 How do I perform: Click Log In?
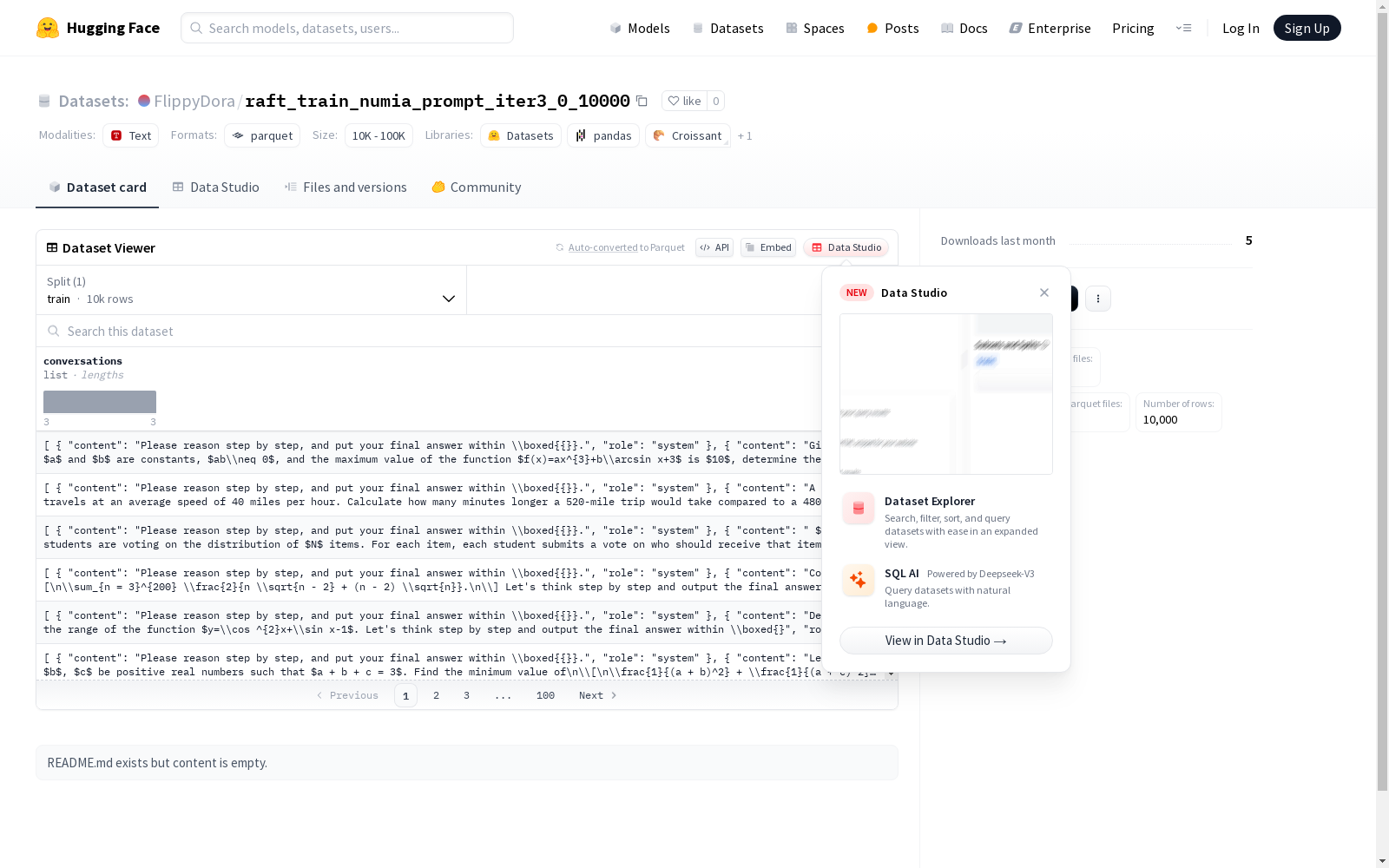pyautogui.click(x=1241, y=28)
